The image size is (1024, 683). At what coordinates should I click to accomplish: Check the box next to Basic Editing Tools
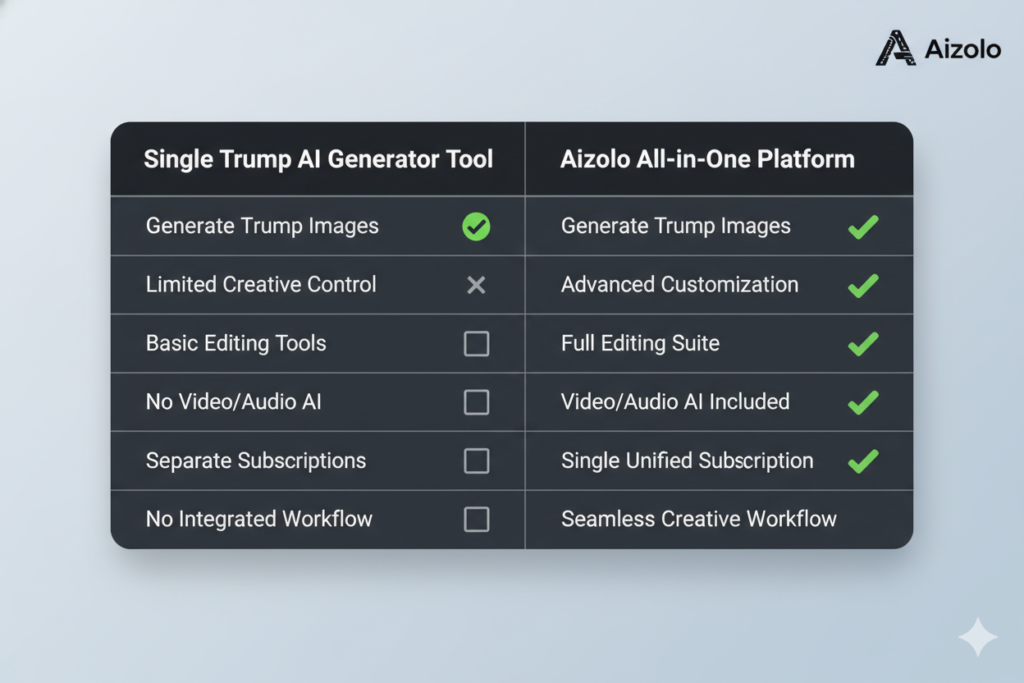pos(476,343)
